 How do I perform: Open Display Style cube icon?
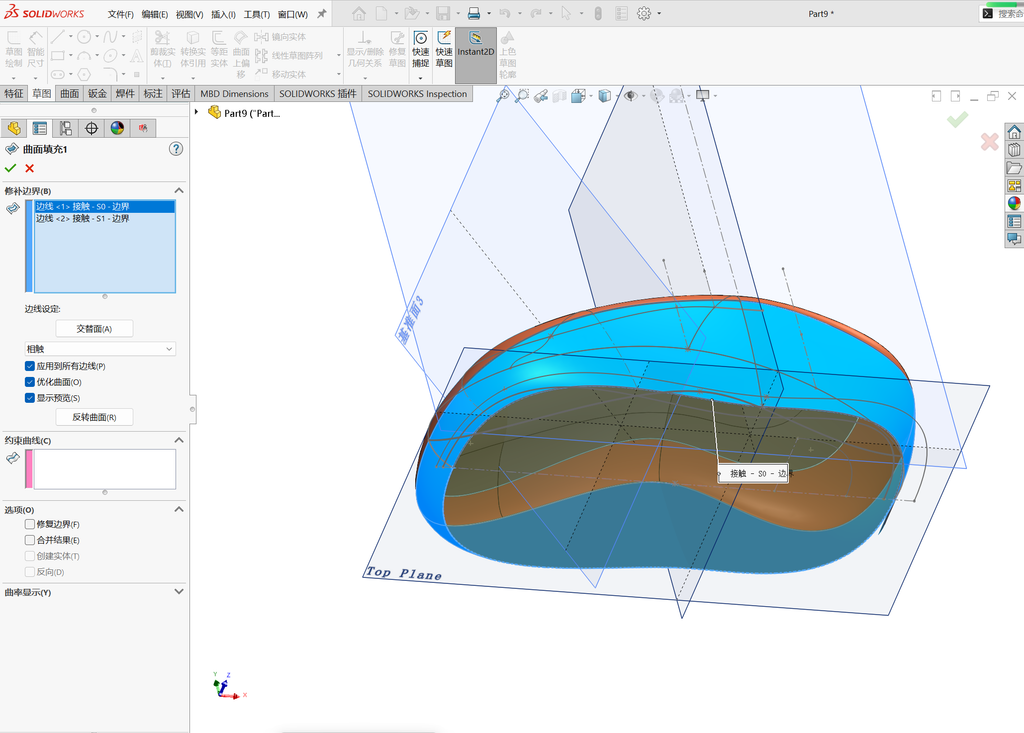(x=605, y=96)
